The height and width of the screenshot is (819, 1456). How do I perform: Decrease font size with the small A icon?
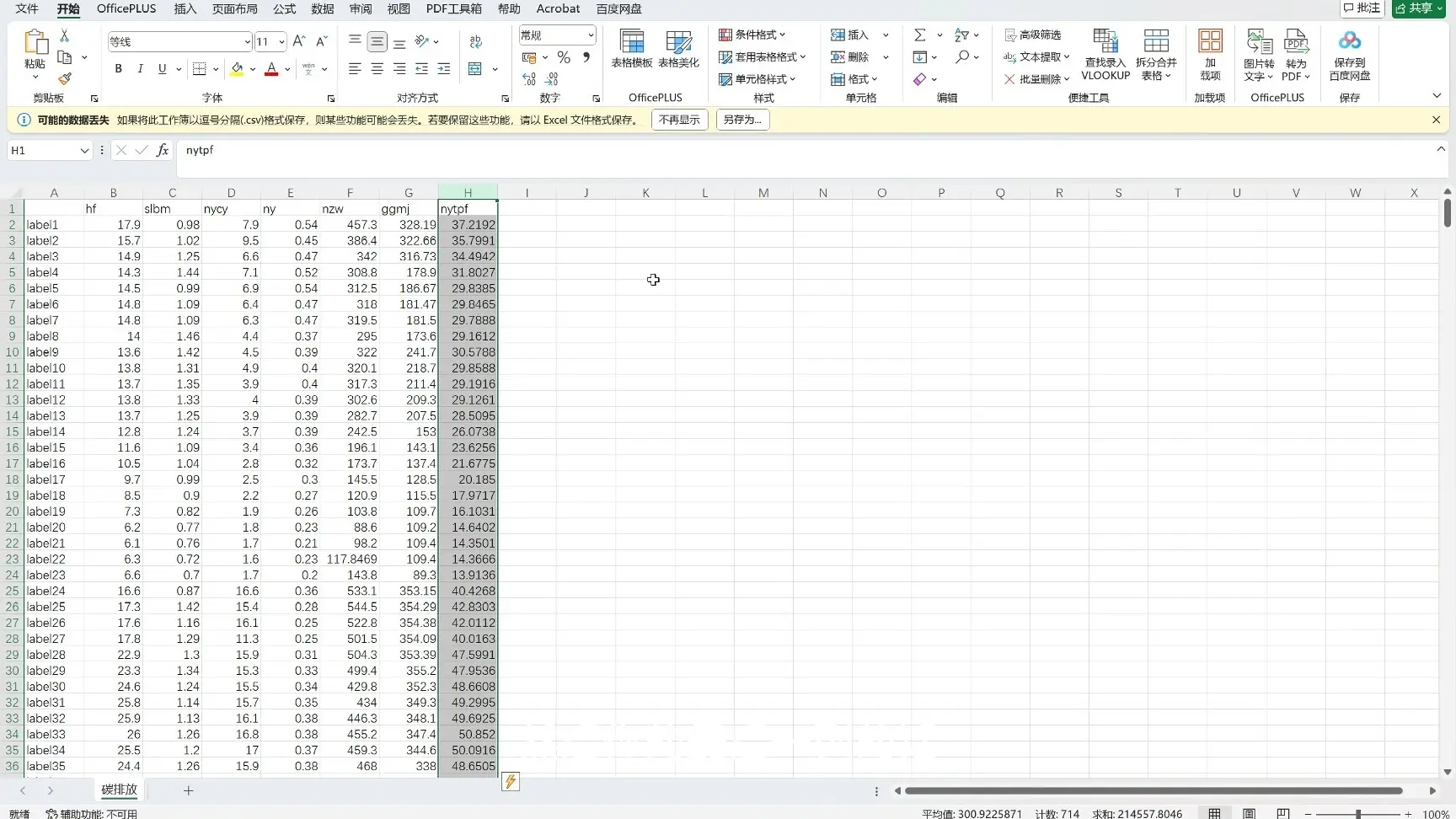pos(321,41)
